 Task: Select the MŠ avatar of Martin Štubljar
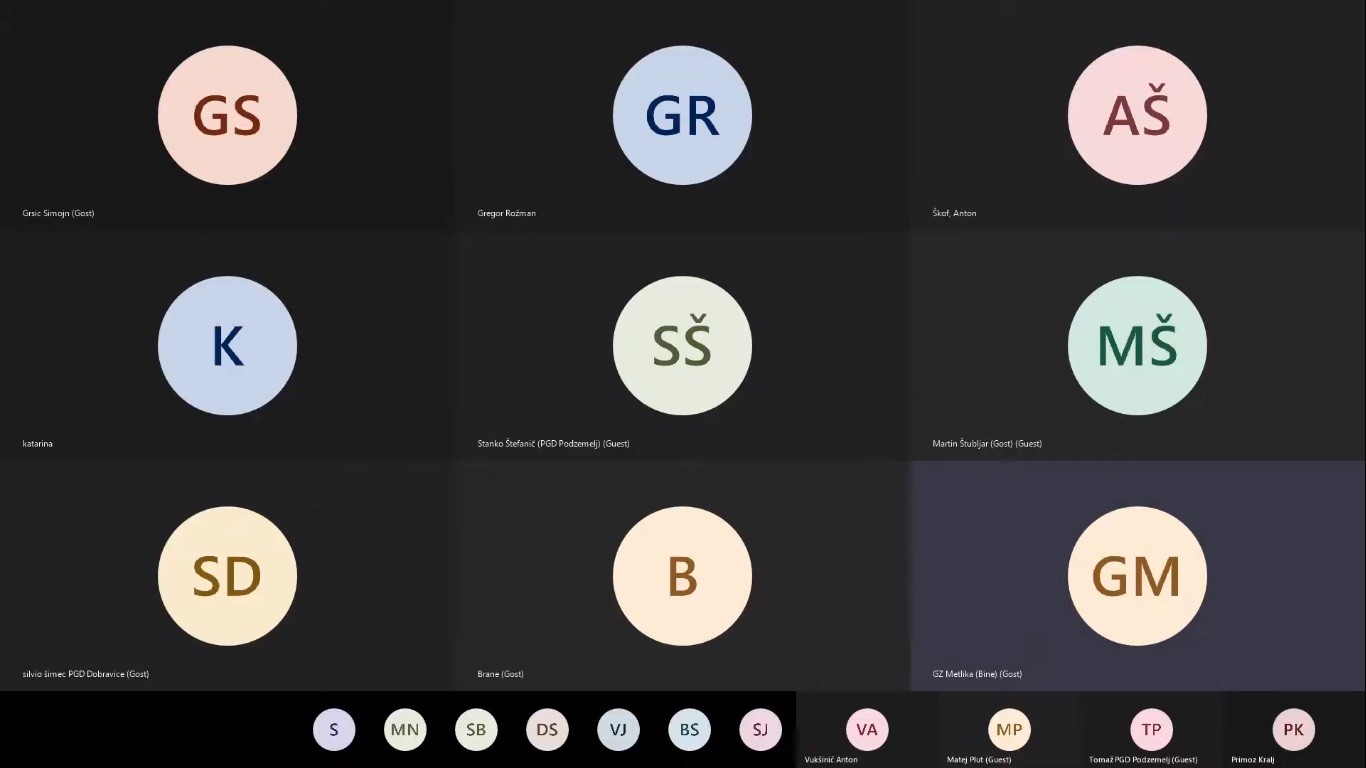[1137, 346]
